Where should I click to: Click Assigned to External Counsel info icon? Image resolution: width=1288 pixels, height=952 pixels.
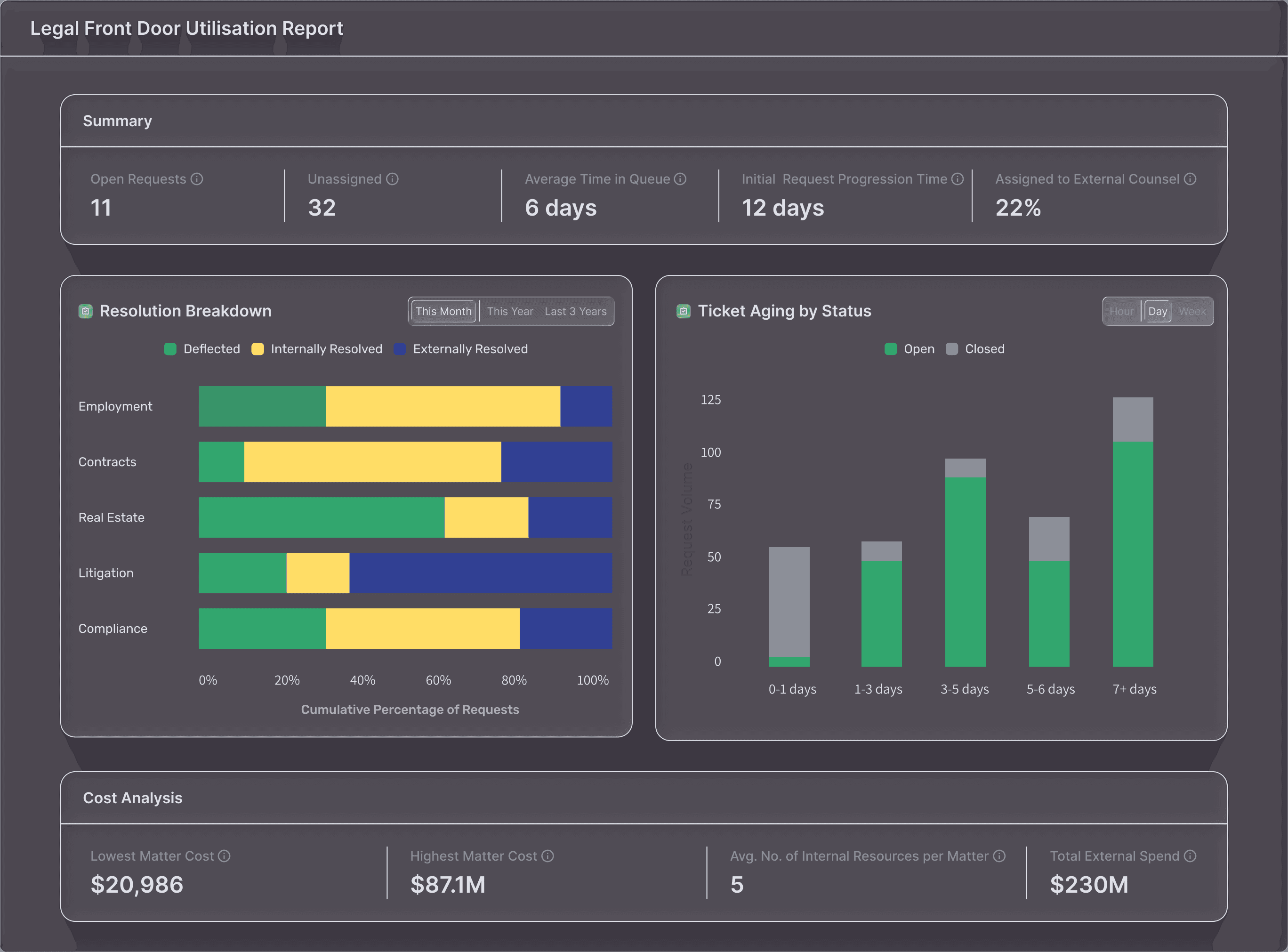[1190, 179]
